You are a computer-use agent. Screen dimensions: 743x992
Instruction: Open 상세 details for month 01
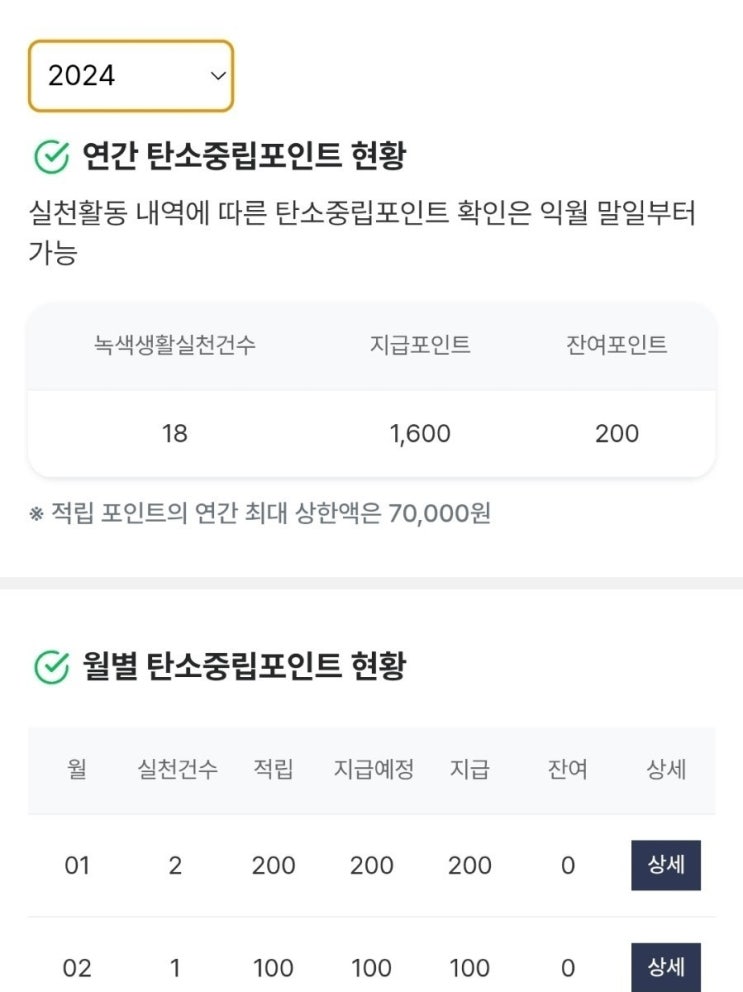point(665,865)
